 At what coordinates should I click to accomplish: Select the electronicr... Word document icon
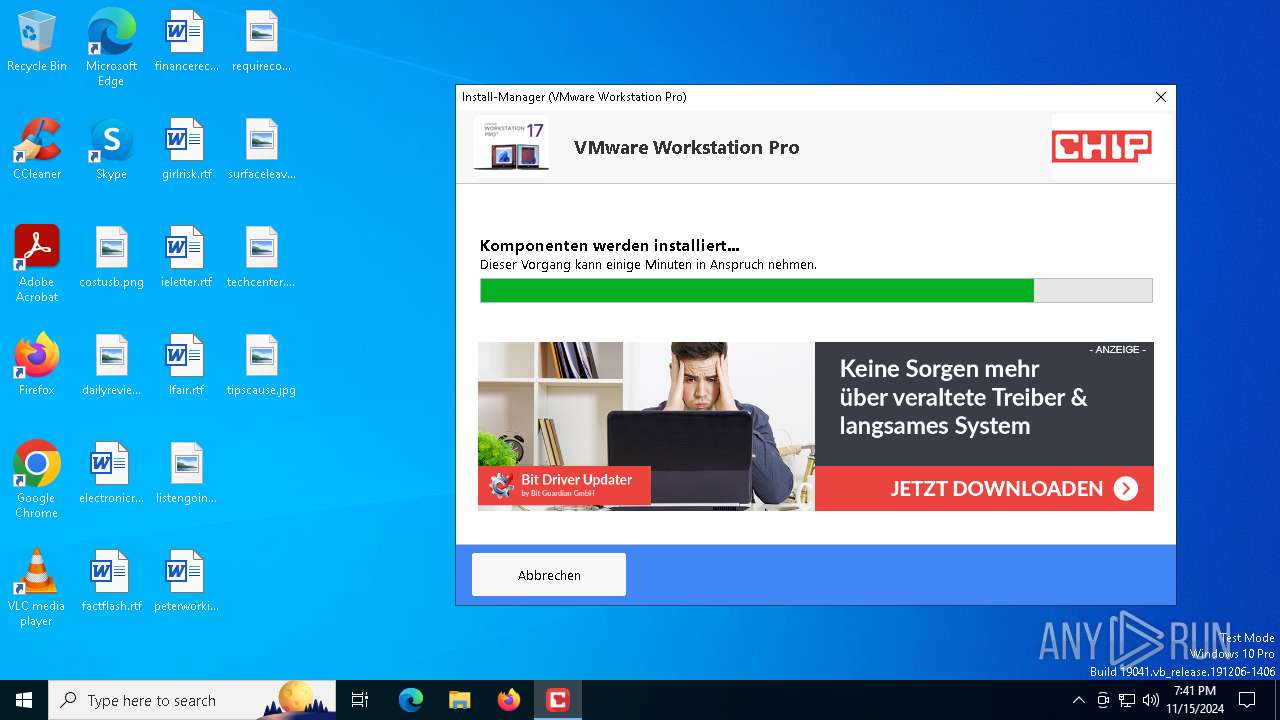111,473
